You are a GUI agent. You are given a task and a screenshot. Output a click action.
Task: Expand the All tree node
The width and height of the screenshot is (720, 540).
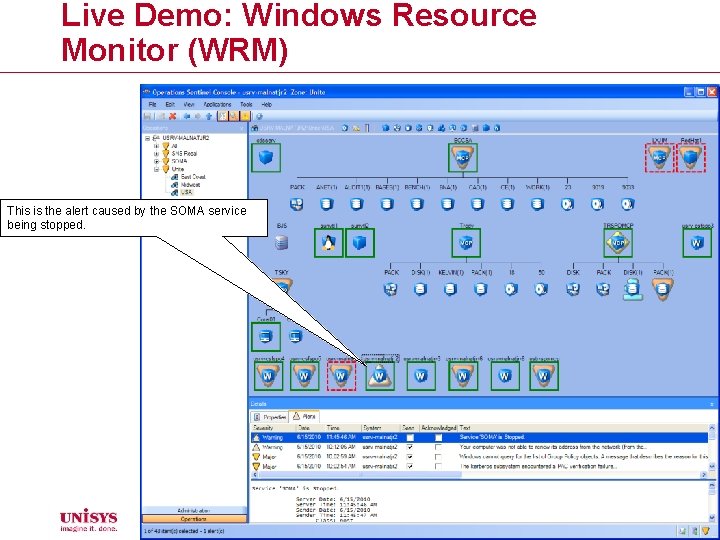(156, 146)
